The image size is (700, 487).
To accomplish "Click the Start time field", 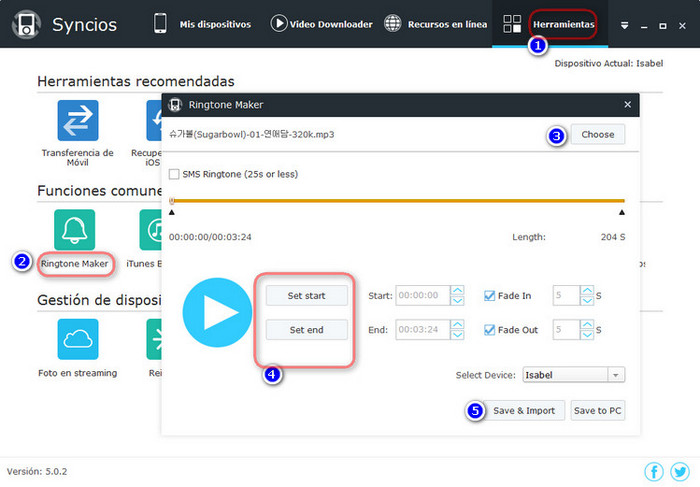I will point(422,295).
